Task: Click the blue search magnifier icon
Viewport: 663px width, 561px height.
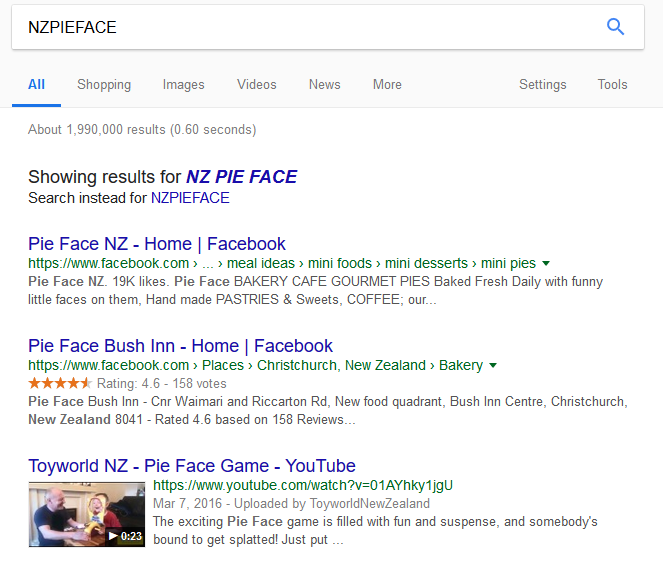Action: (615, 27)
